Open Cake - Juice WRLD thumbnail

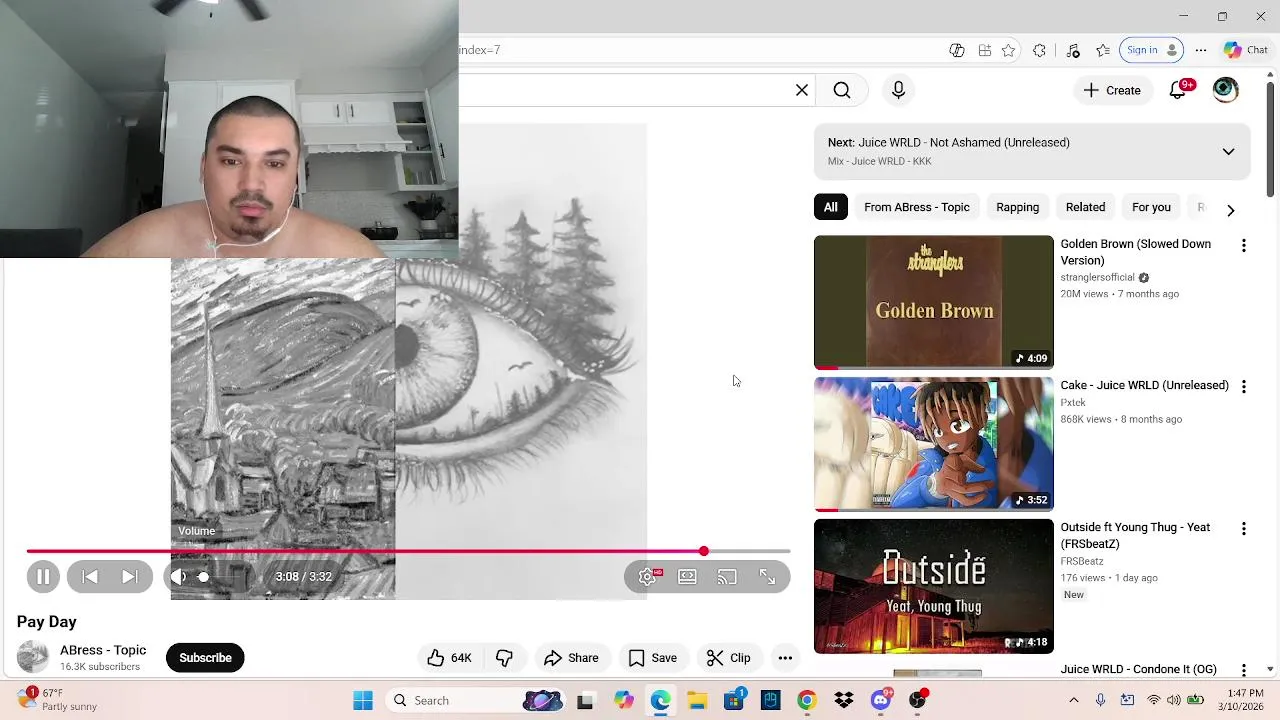coord(934,444)
